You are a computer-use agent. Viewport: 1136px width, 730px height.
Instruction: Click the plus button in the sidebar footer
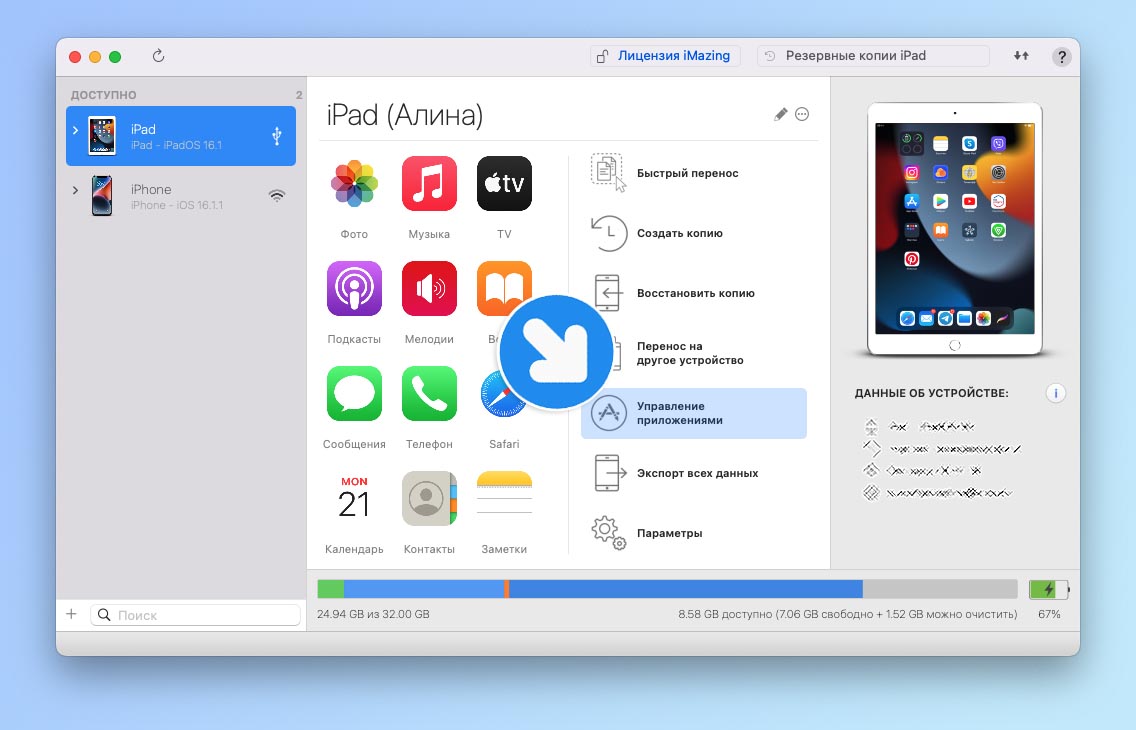pos(71,614)
